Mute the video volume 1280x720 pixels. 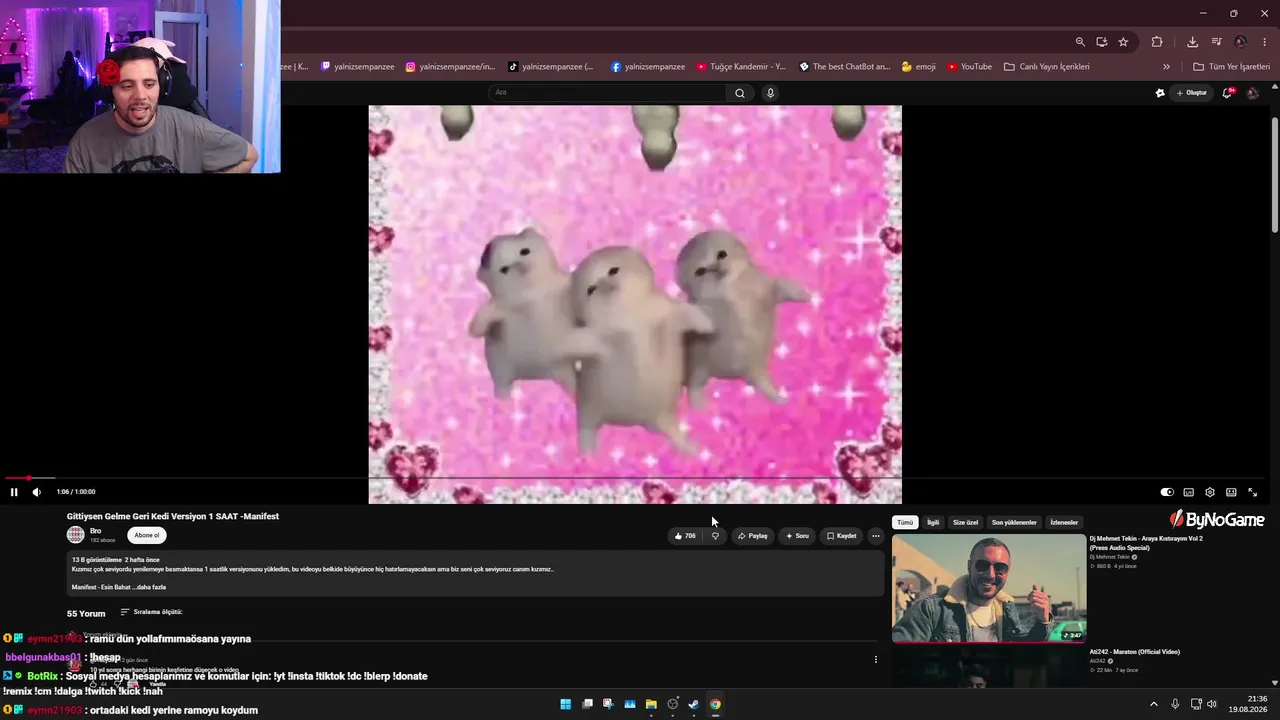tap(36, 492)
